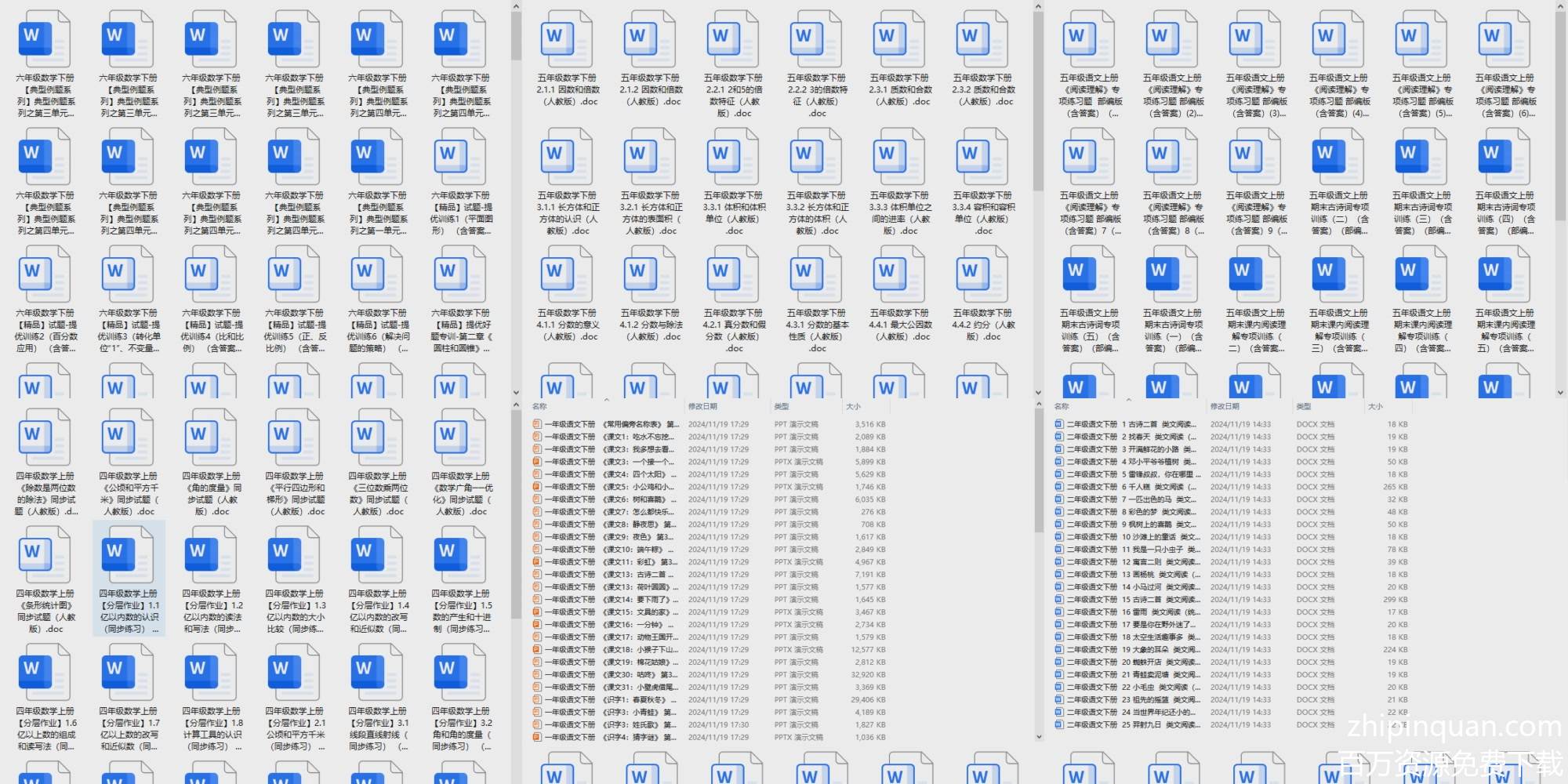Image resolution: width=1568 pixels, height=784 pixels.
Task: Select 《识字1：春夏秋冬》 file name
Action: point(611,700)
